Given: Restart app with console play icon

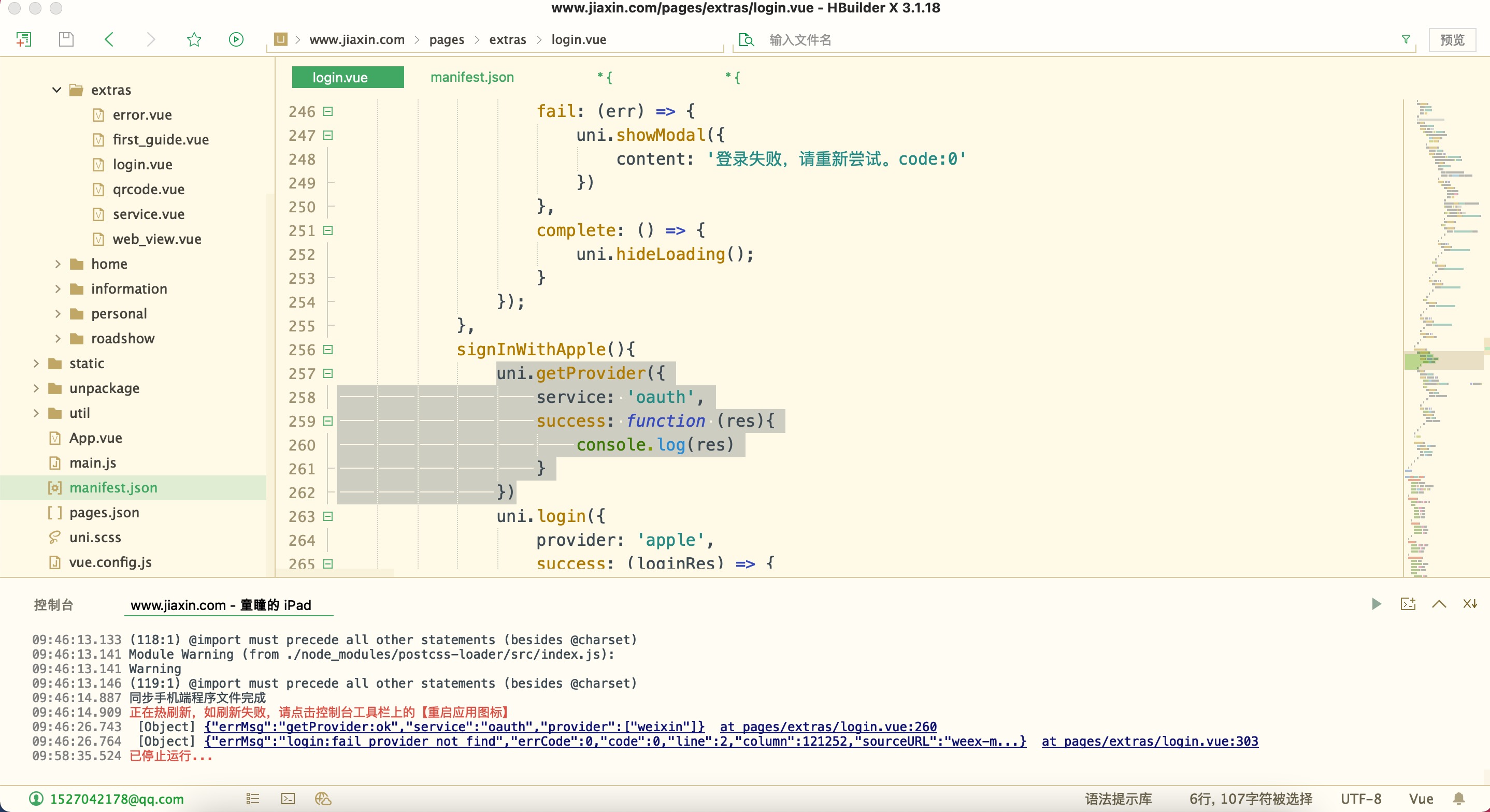Looking at the screenshot, I should coord(1376,604).
